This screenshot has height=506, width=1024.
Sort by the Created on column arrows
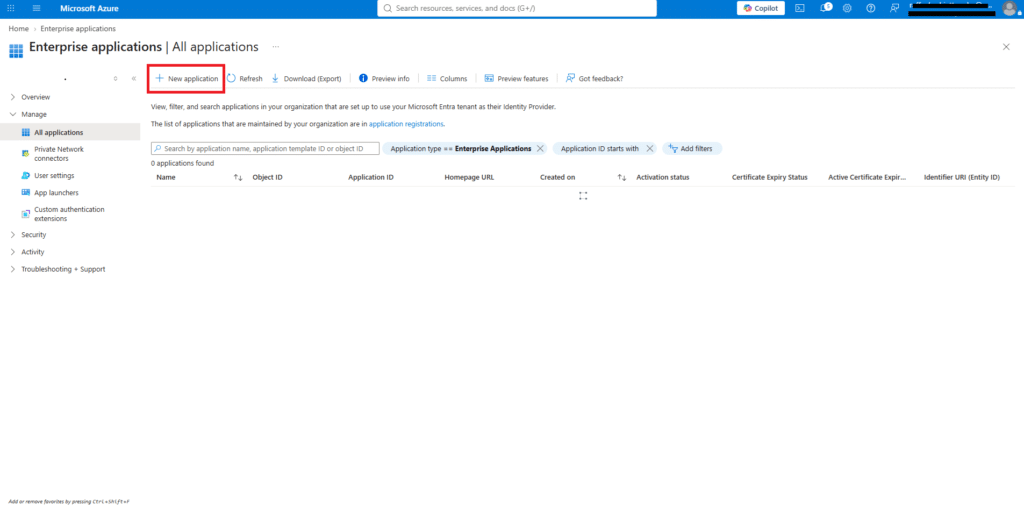[622, 178]
